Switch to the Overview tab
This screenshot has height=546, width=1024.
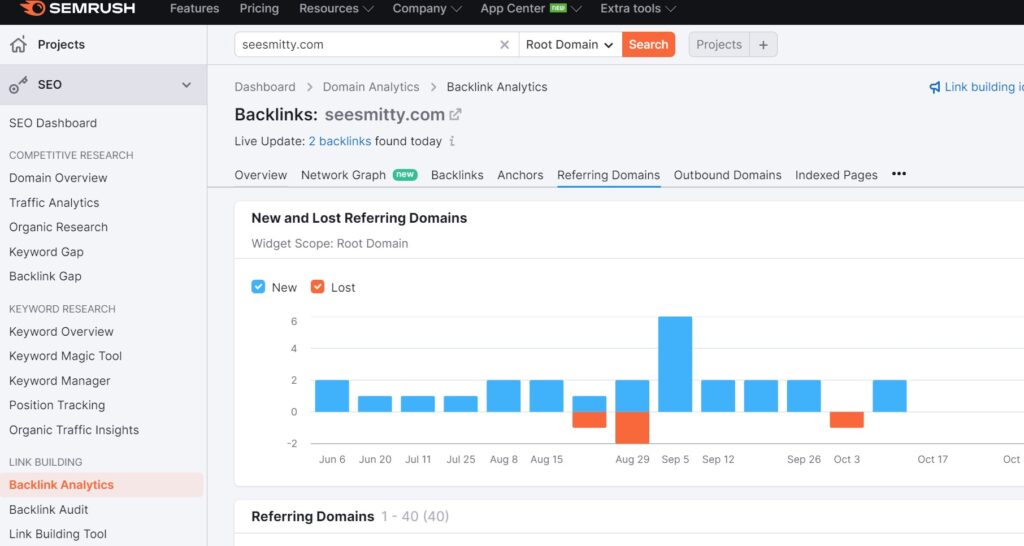261,175
